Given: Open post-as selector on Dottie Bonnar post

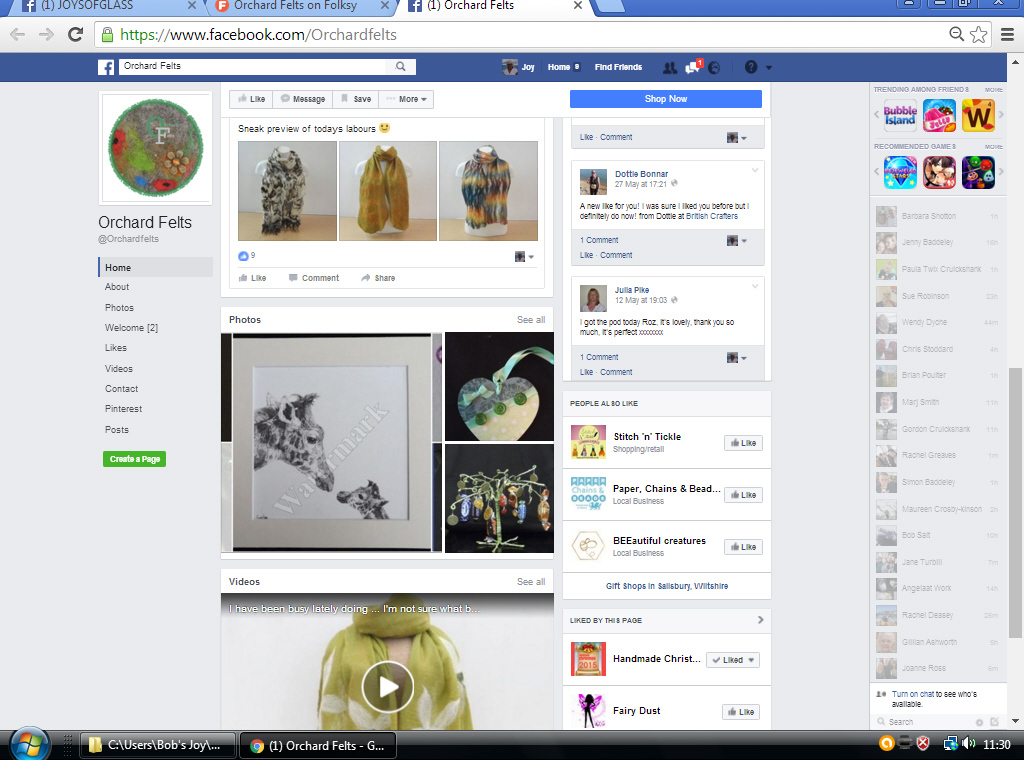Looking at the screenshot, I should point(737,241).
